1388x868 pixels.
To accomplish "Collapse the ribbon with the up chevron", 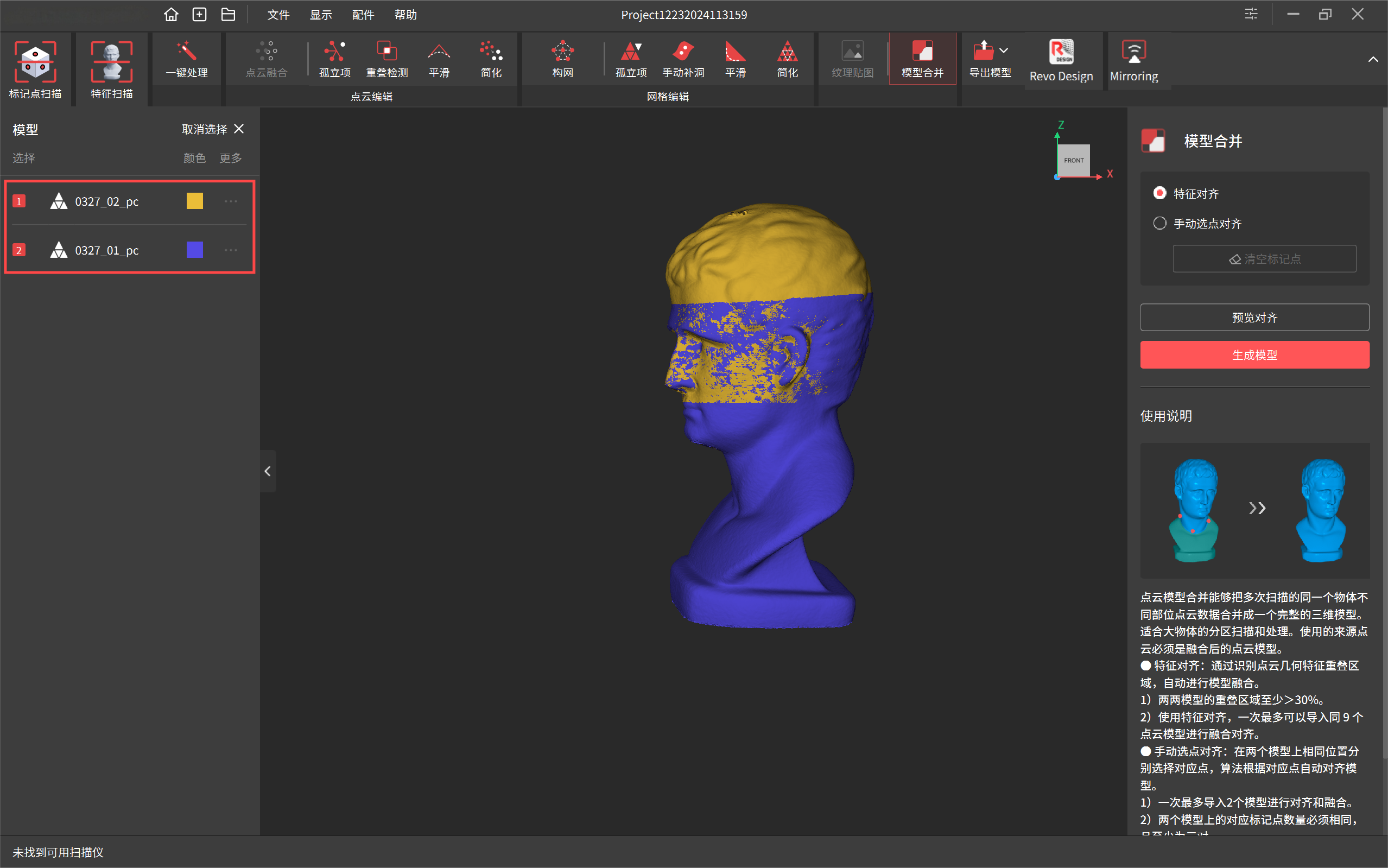I will click(x=1372, y=59).
